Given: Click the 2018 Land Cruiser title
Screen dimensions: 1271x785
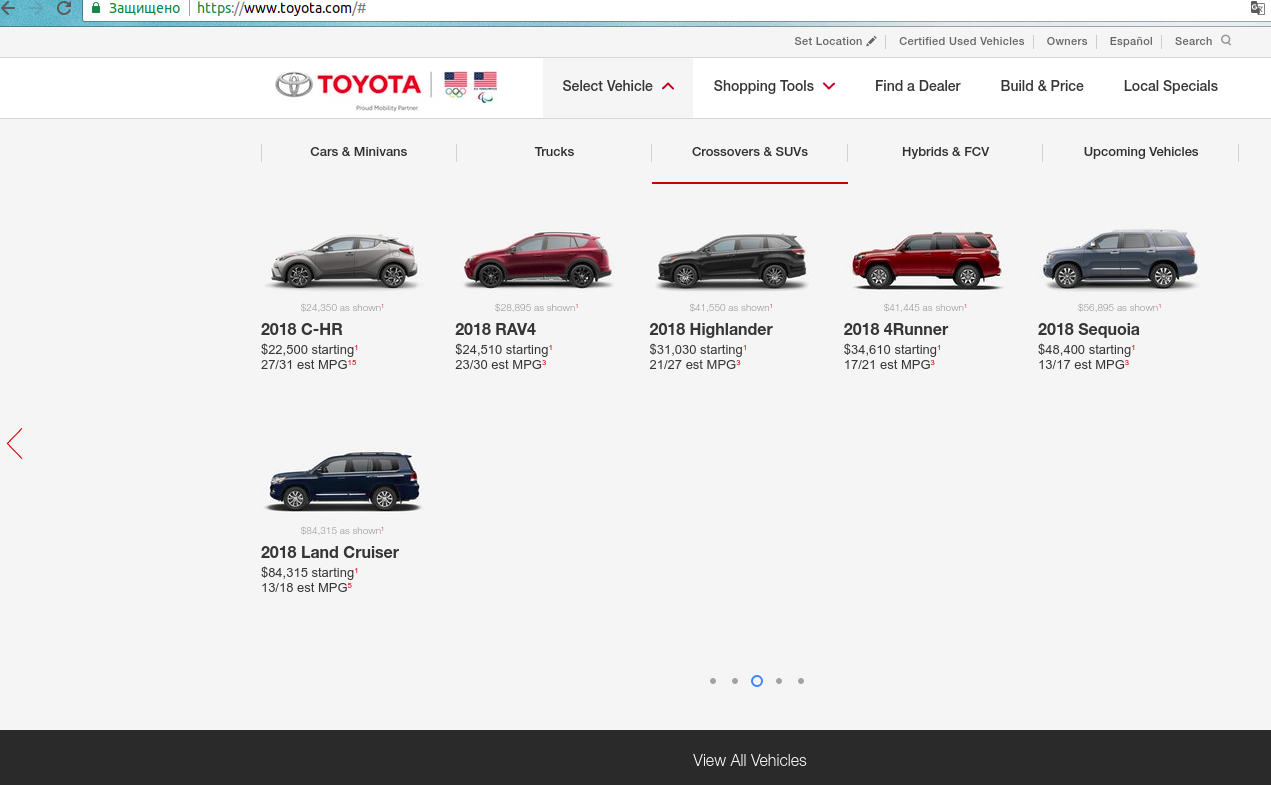Looking at the screenshot, I should click(330, 552).
